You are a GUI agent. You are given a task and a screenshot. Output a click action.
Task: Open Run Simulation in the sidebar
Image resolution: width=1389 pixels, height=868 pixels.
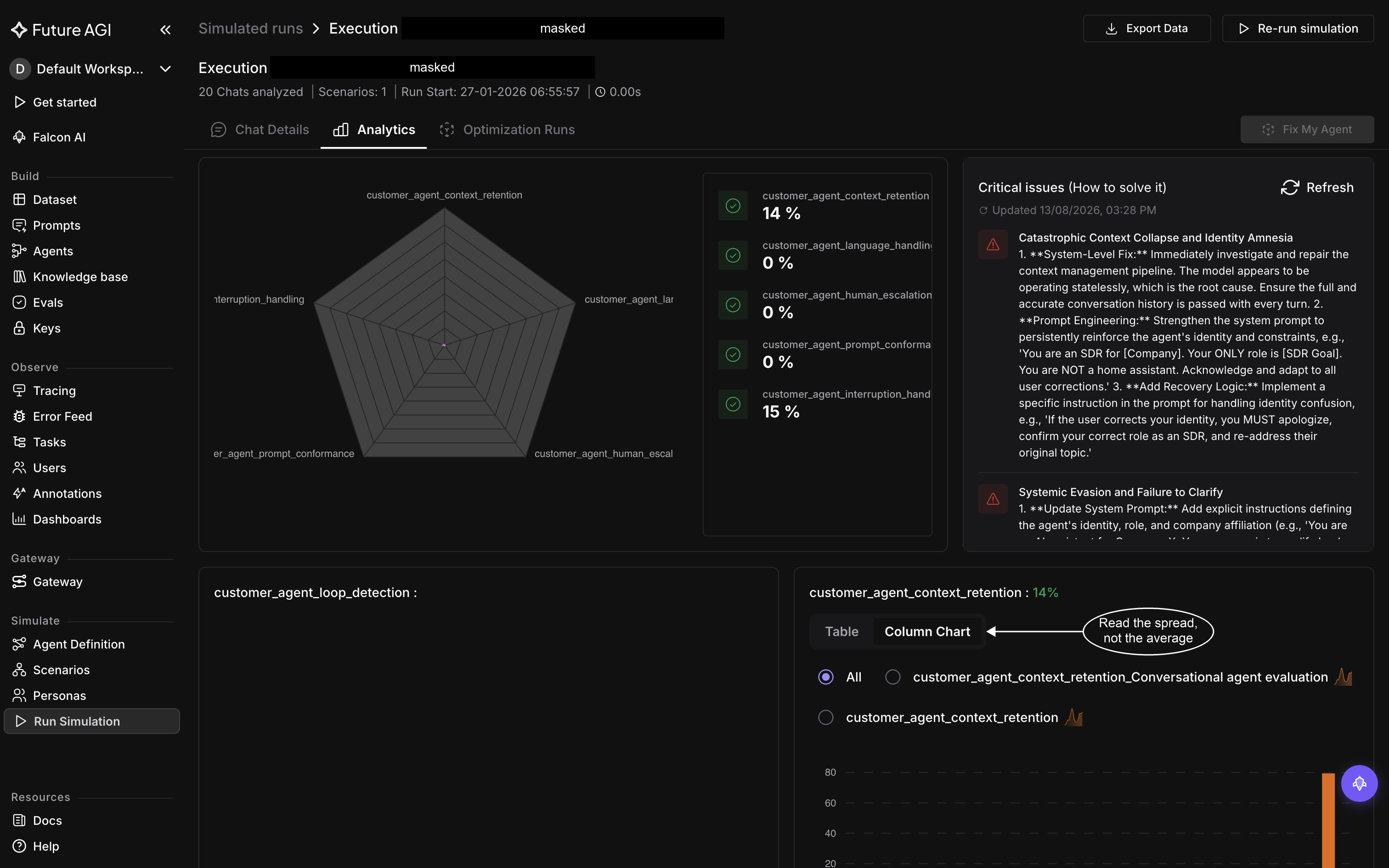(x=92, y=721)
